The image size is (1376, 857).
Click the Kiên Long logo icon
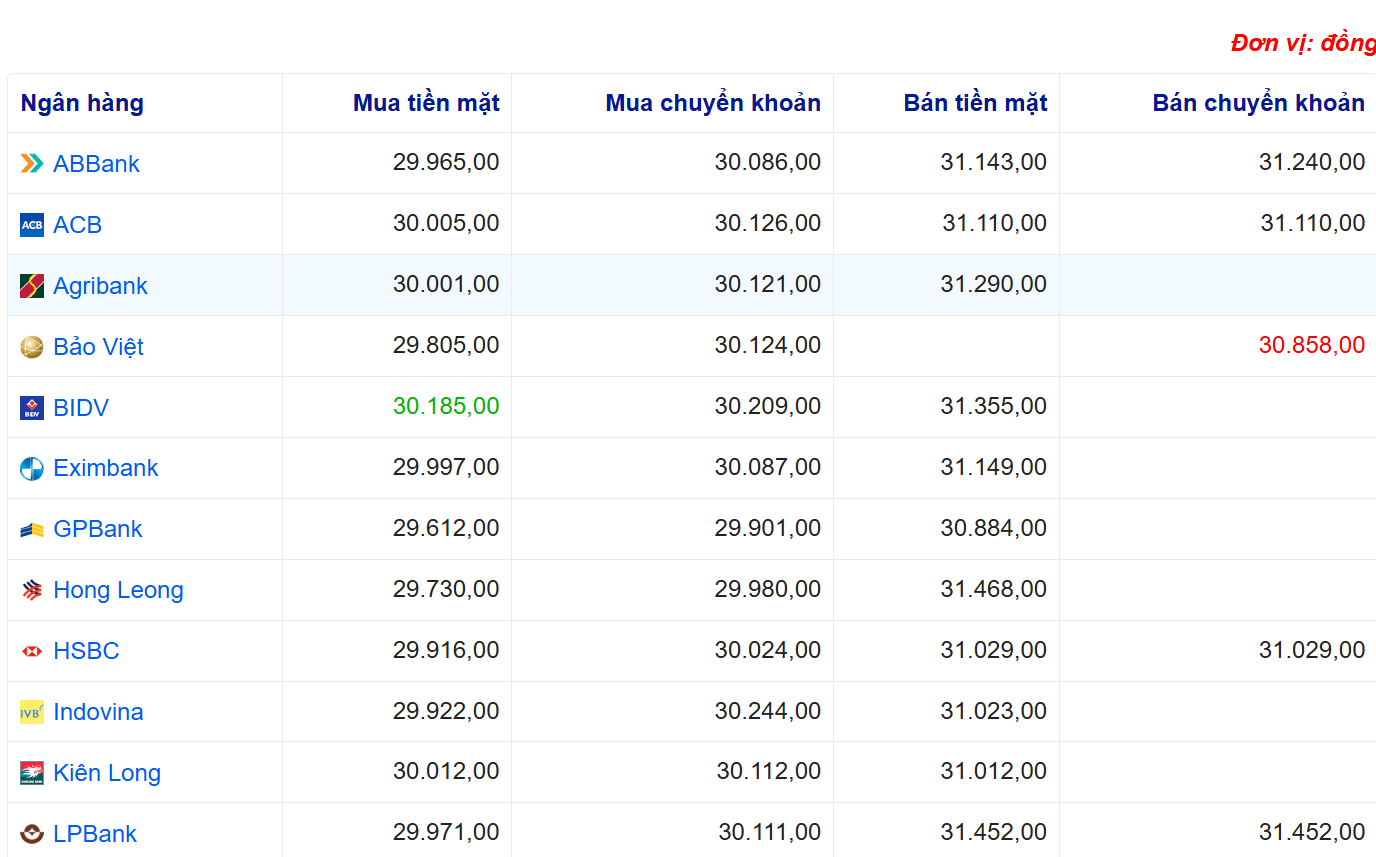(x=32, y=773)
